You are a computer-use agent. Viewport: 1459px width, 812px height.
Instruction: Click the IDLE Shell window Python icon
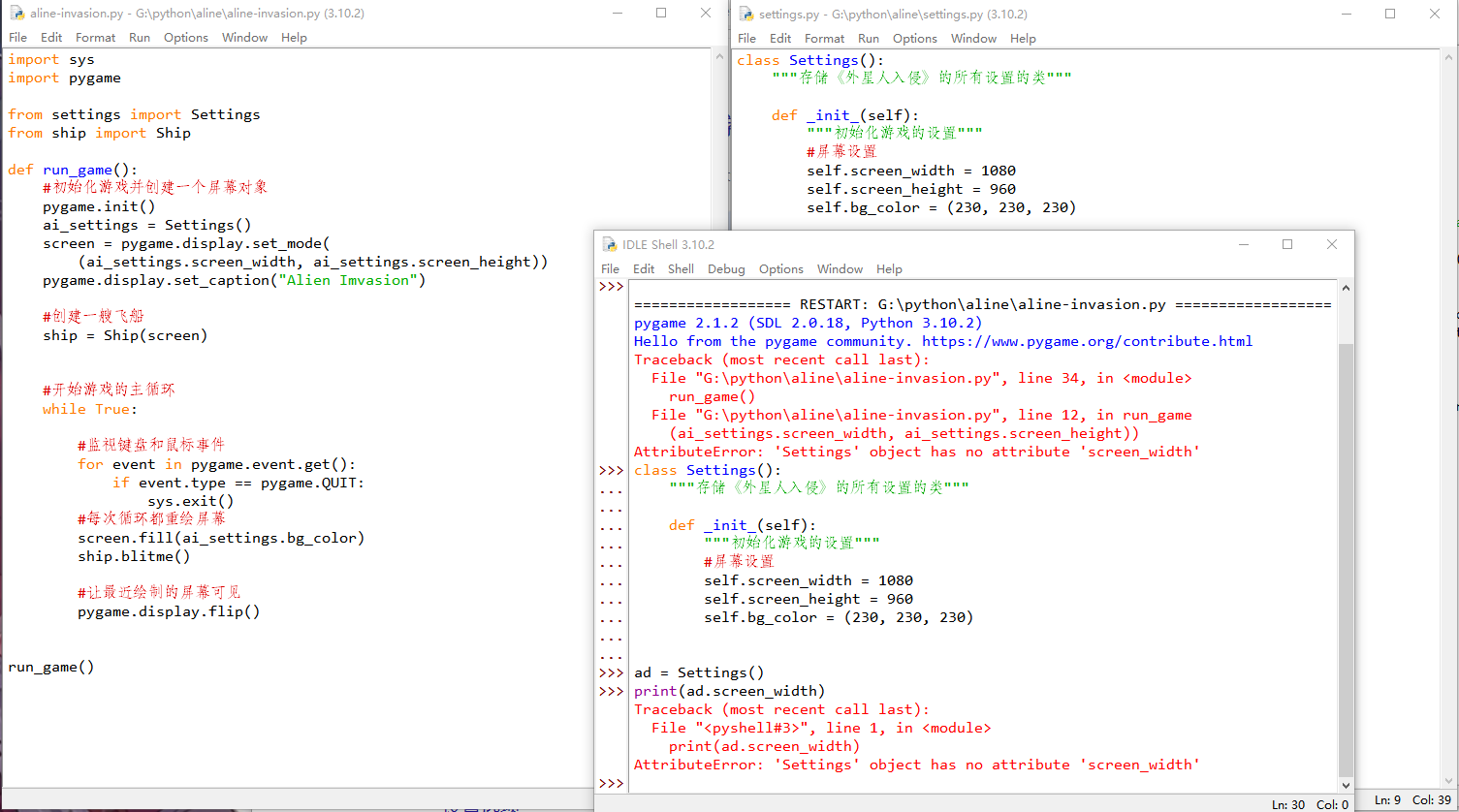610,244
